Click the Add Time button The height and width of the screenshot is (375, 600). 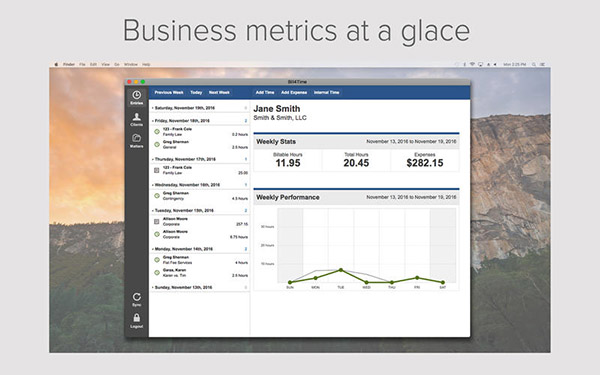[x=265, y=92]
